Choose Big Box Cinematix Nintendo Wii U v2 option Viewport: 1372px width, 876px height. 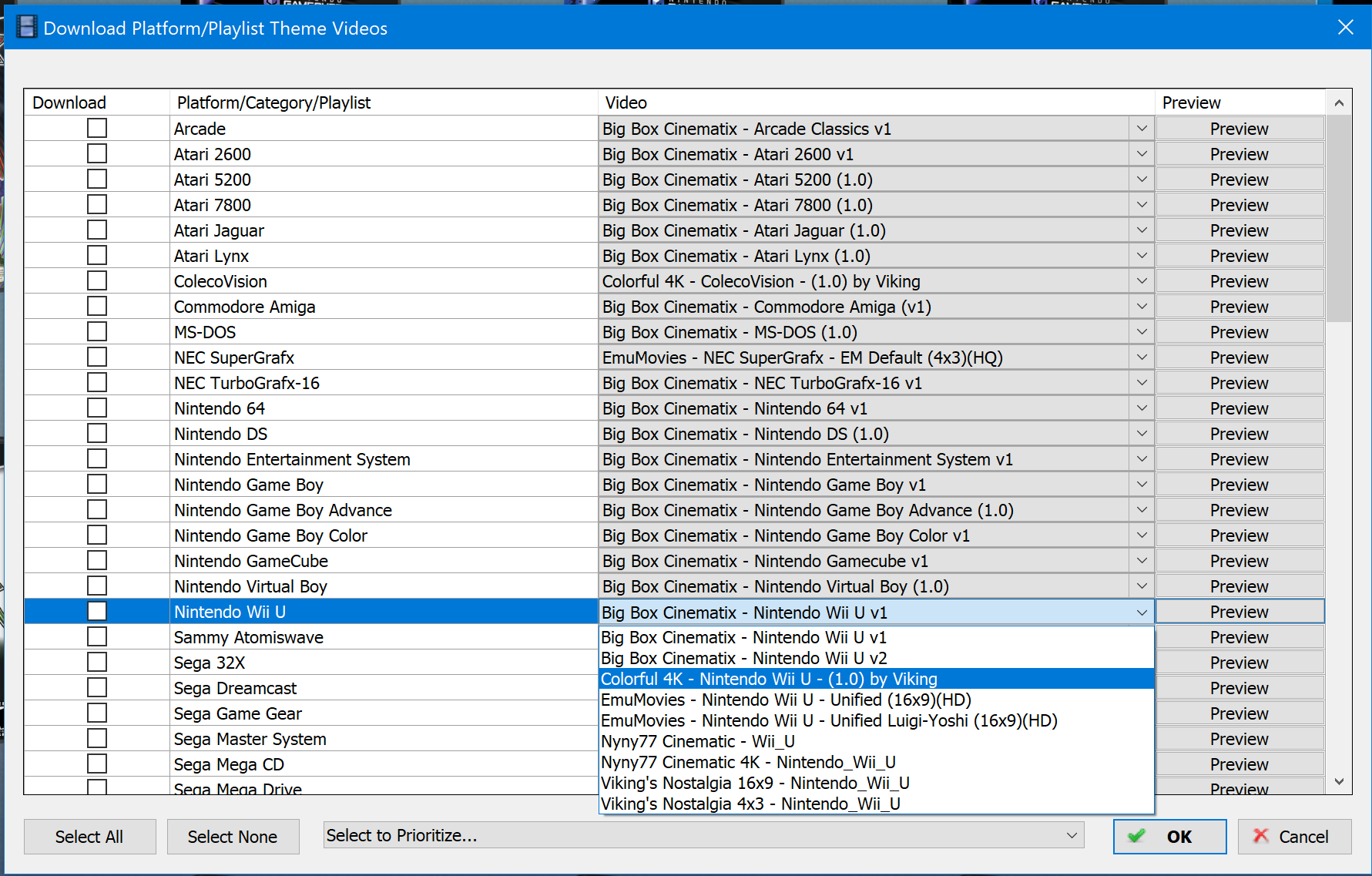tap(877, 658)
